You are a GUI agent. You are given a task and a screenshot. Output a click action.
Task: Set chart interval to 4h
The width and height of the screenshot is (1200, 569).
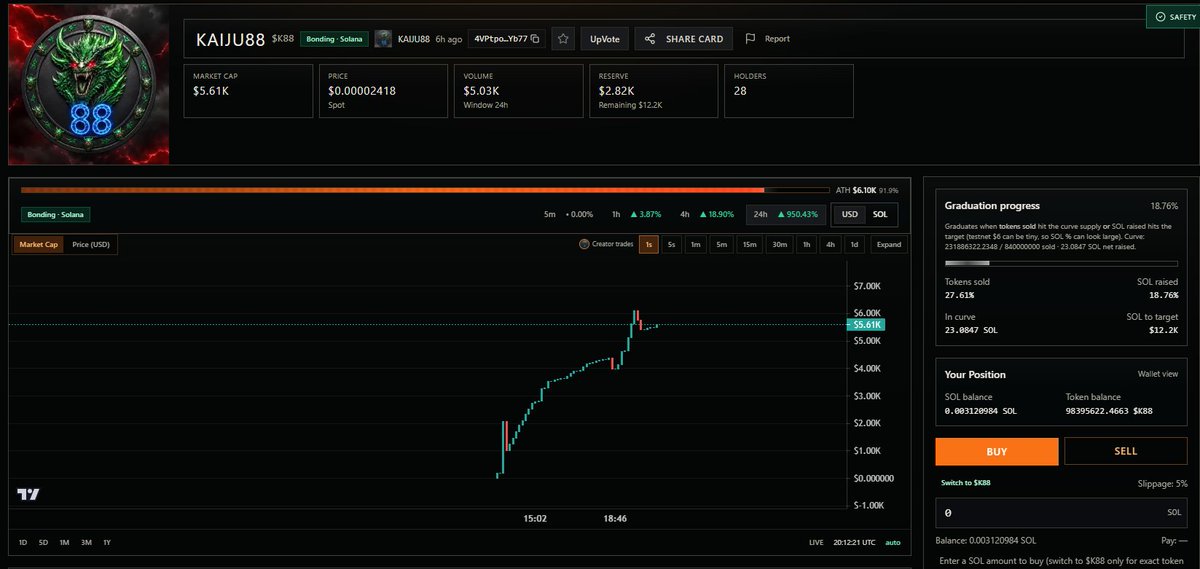coord(830,244)
